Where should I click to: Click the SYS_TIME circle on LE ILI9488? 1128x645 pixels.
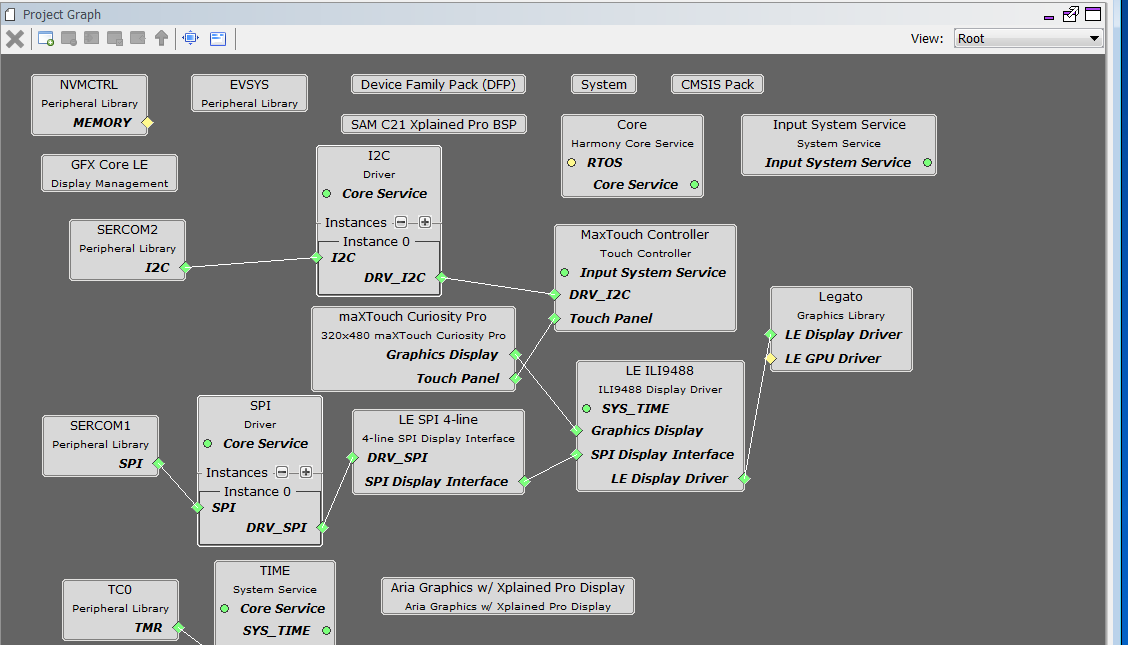click(x=587, y=408)
